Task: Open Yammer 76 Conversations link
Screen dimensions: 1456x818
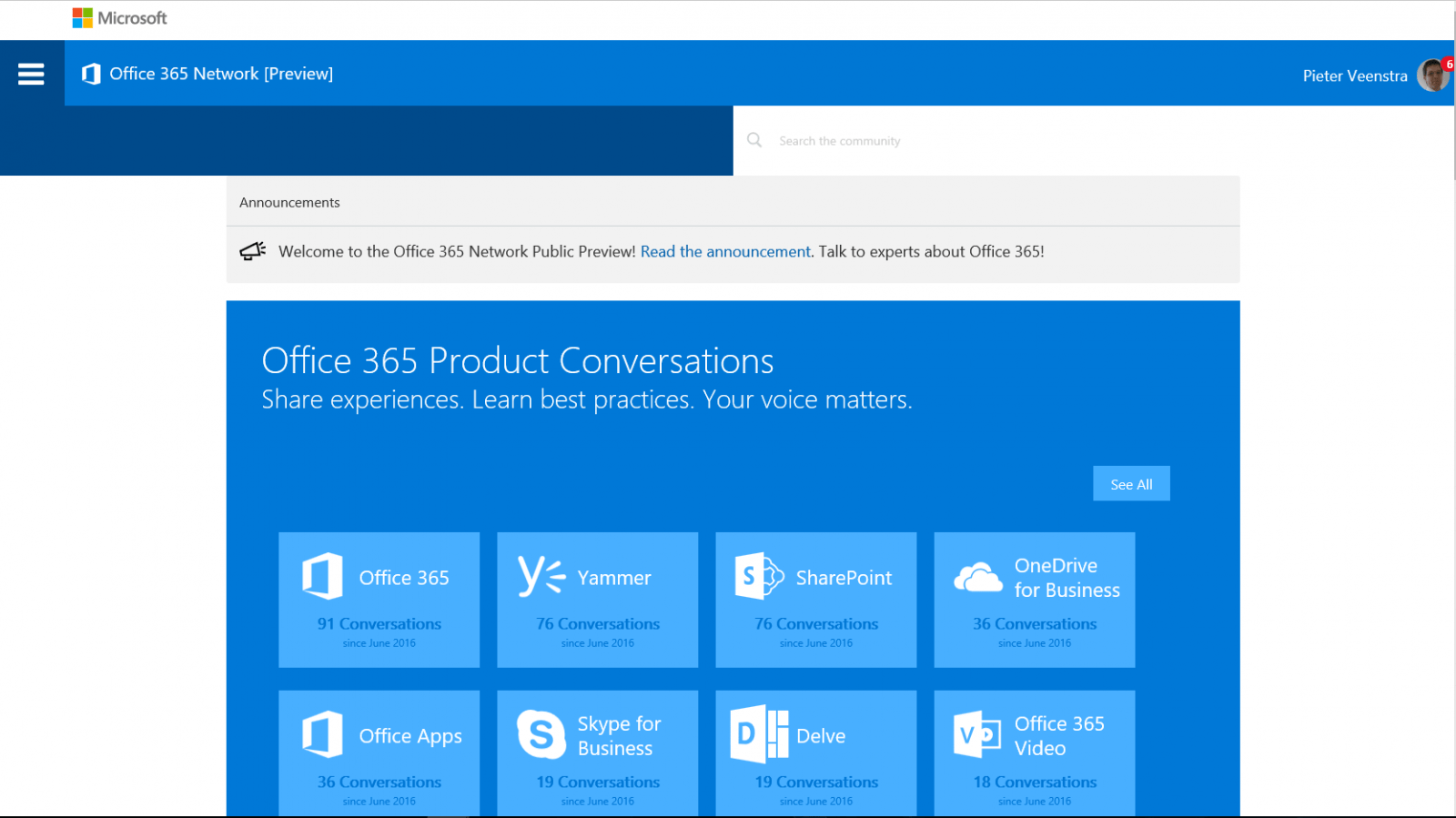Action: (x=598, y=623)
